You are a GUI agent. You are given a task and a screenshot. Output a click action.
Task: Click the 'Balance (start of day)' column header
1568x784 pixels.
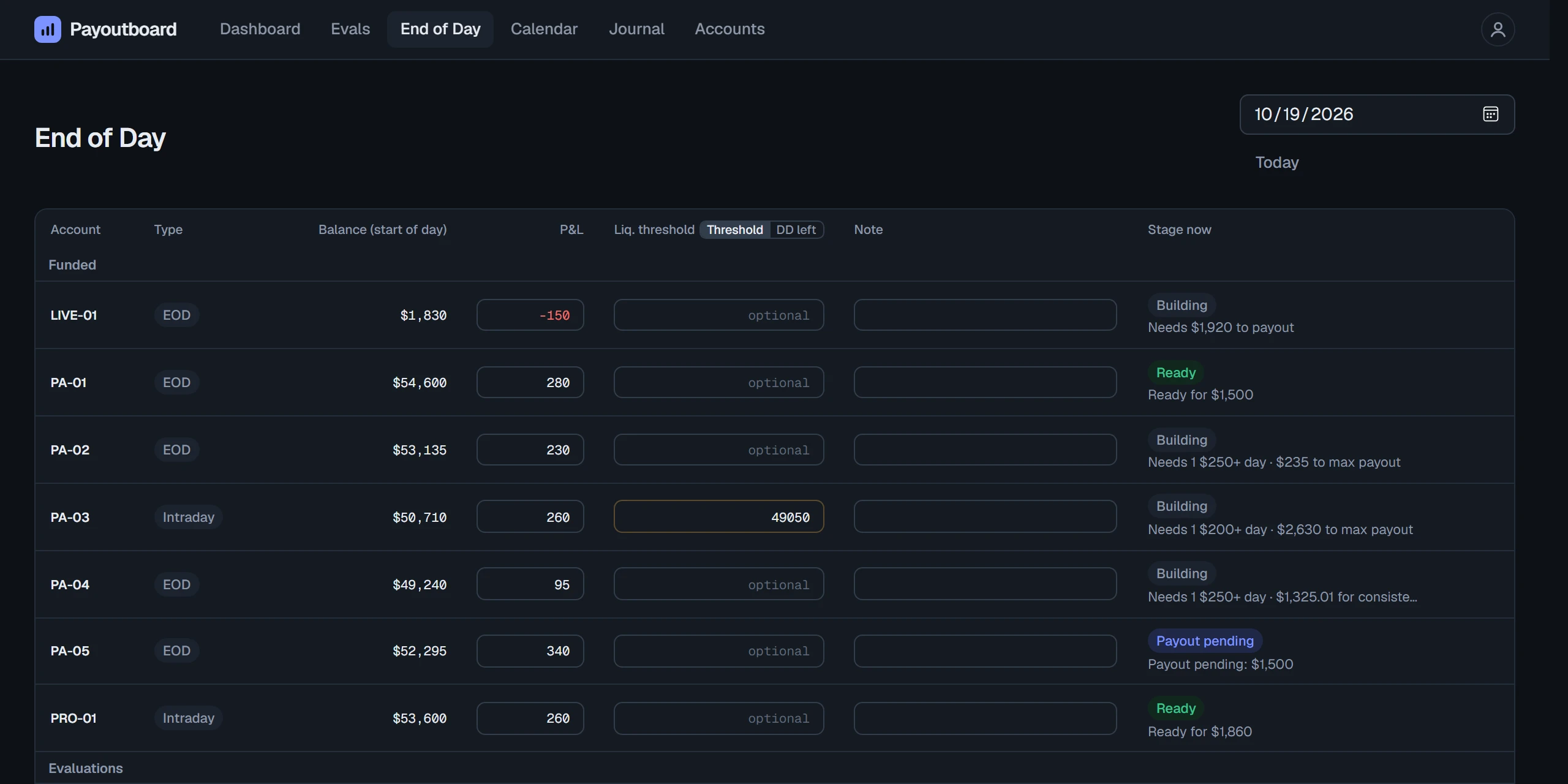coord(382,230)
